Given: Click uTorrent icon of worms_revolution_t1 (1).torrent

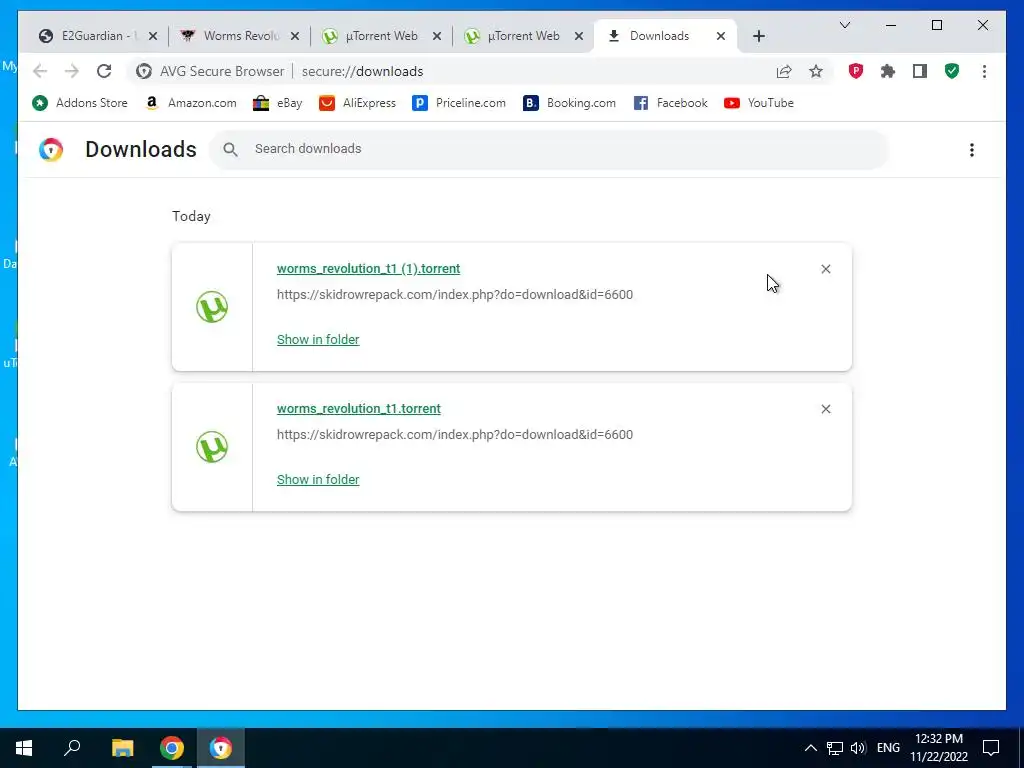Looking at the screenshot, I should (x=212, y=306).
